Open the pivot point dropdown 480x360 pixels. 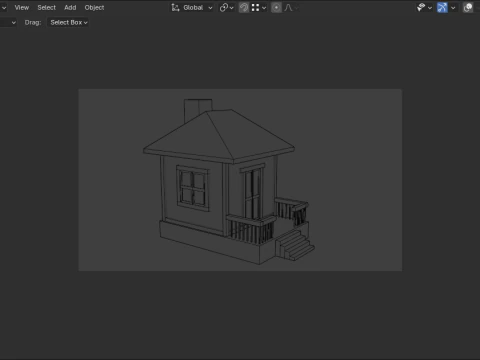pos(226,7)
